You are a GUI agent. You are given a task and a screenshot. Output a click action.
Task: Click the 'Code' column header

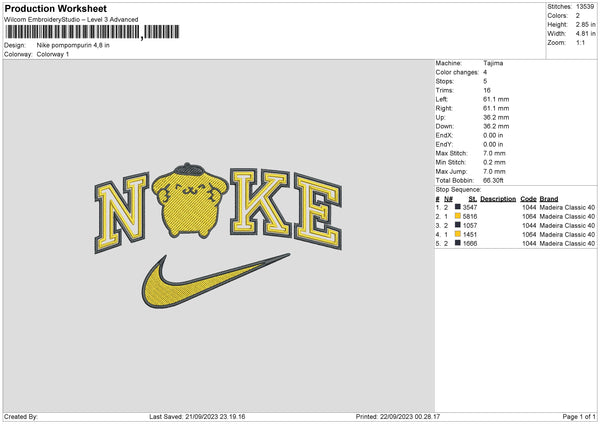(x=528, y=199)
